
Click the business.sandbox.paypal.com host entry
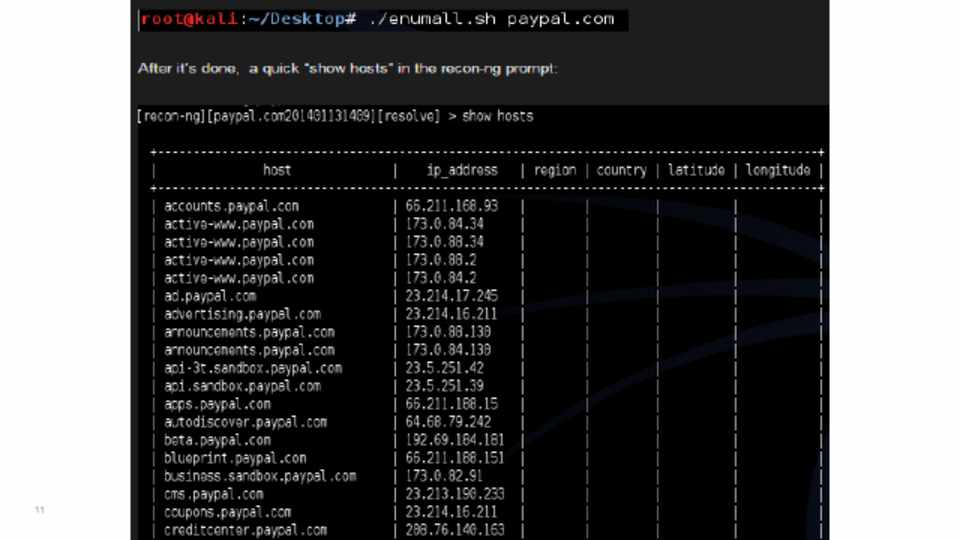coord(260,476)
